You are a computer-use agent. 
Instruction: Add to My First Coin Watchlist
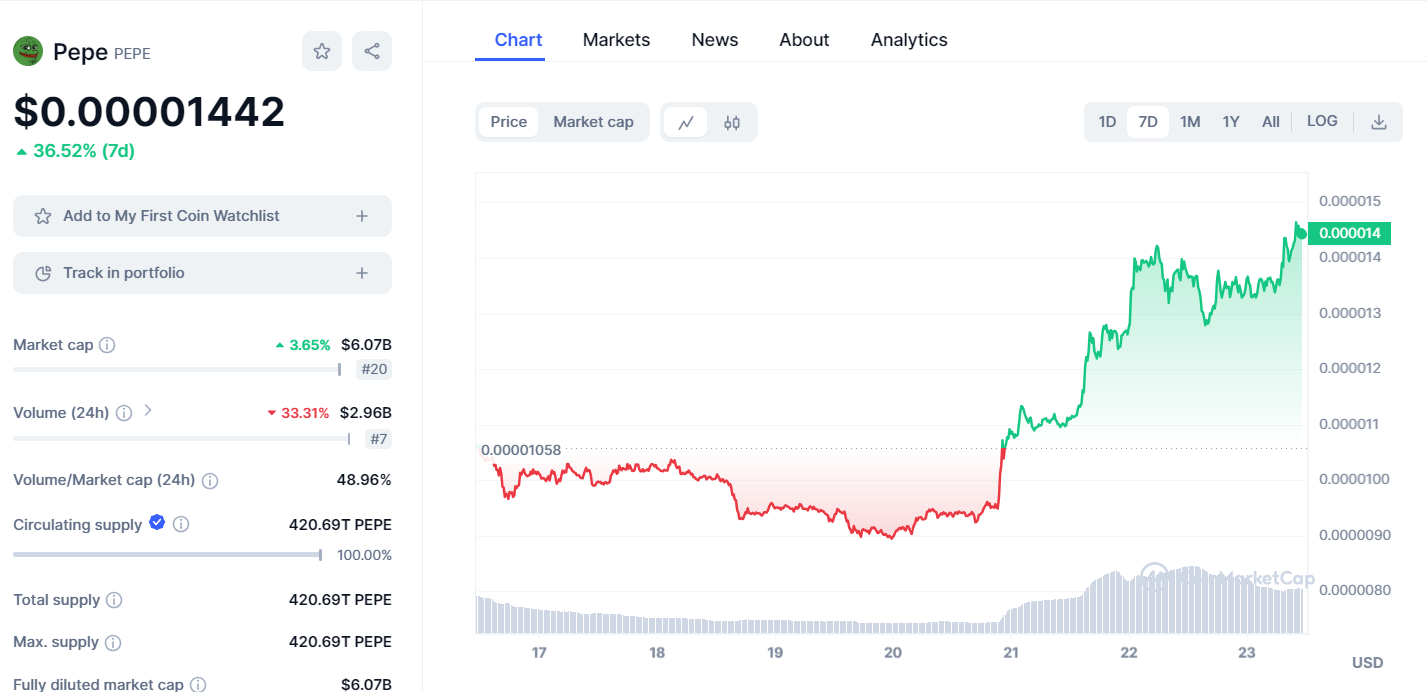click(202, 216)
